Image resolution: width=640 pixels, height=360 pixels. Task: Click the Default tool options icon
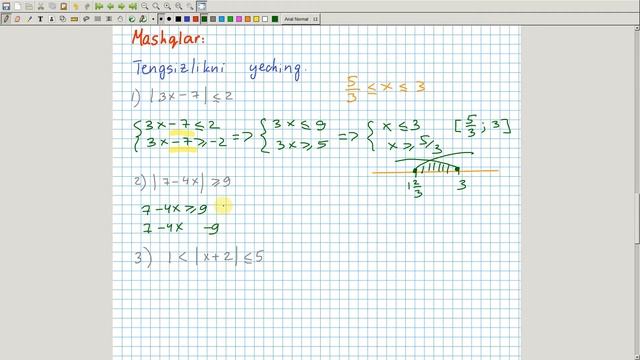[132, 19]
